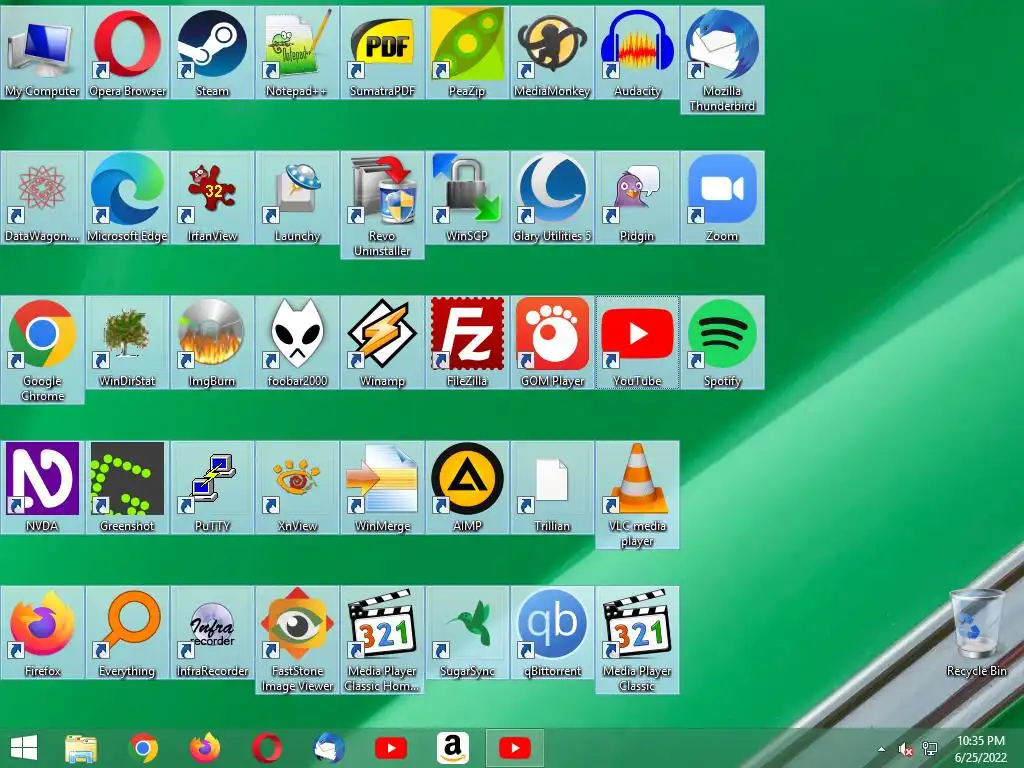Click the Google Chrome desktop icon
Image resolution: width=1024 pixels, height=768 pixels.
[x=42, y=350]
